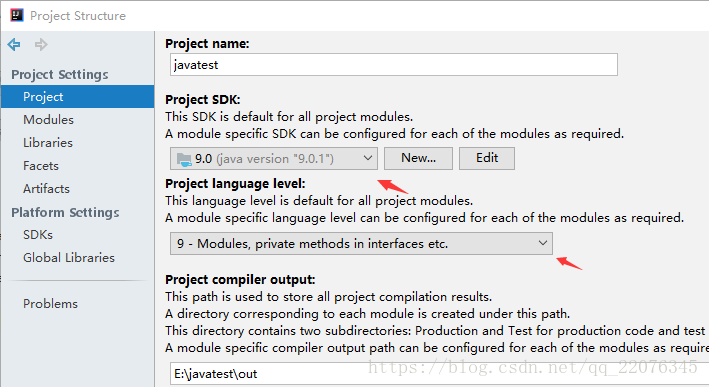Click the IntelliJ IDEA logo in title bar
This screenshot has width=709, height=387.
17,15
